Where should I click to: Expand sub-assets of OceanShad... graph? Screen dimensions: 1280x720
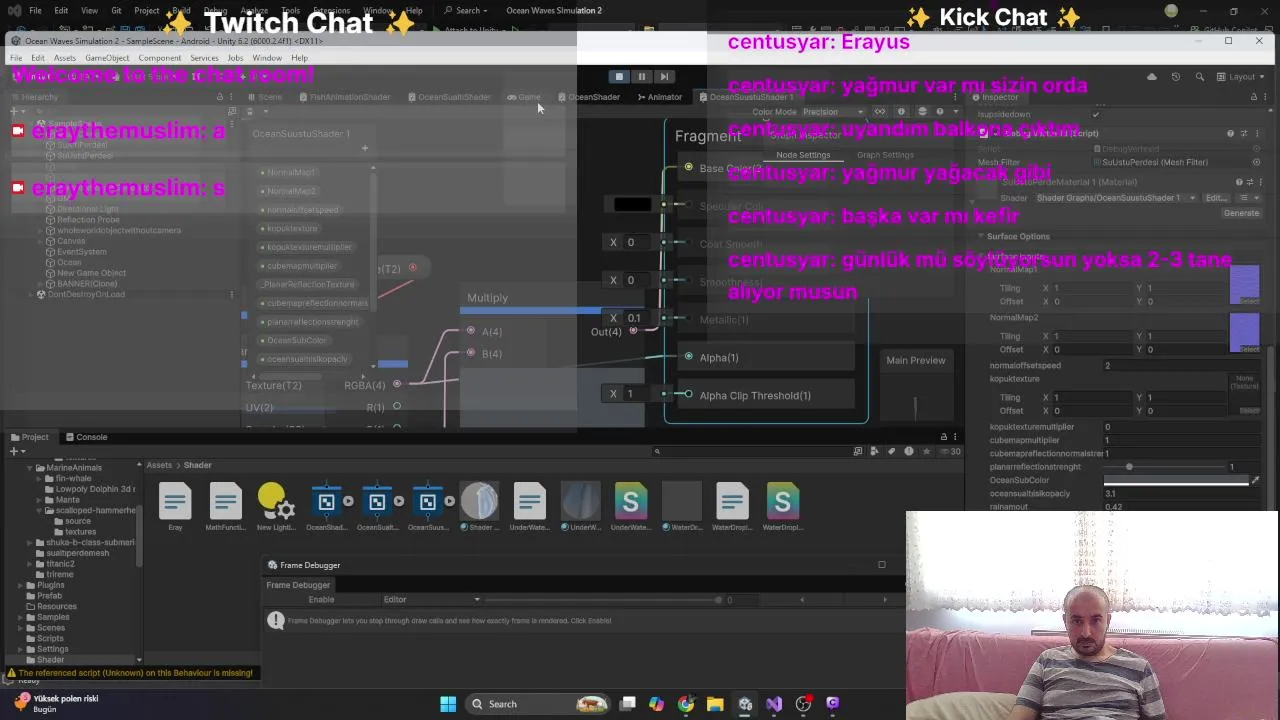(348, 501)
